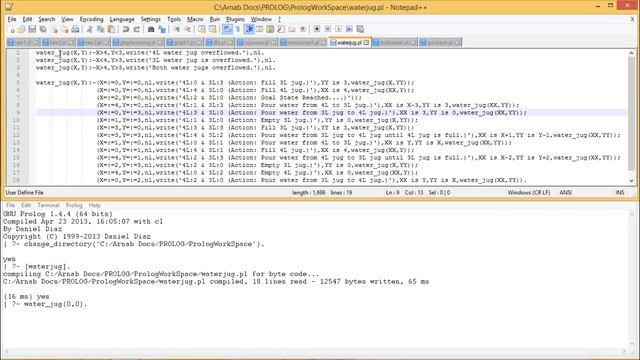Click the 'Goal State Reached' code line
This screenshot has height=360, width=640.
[229, 98]
